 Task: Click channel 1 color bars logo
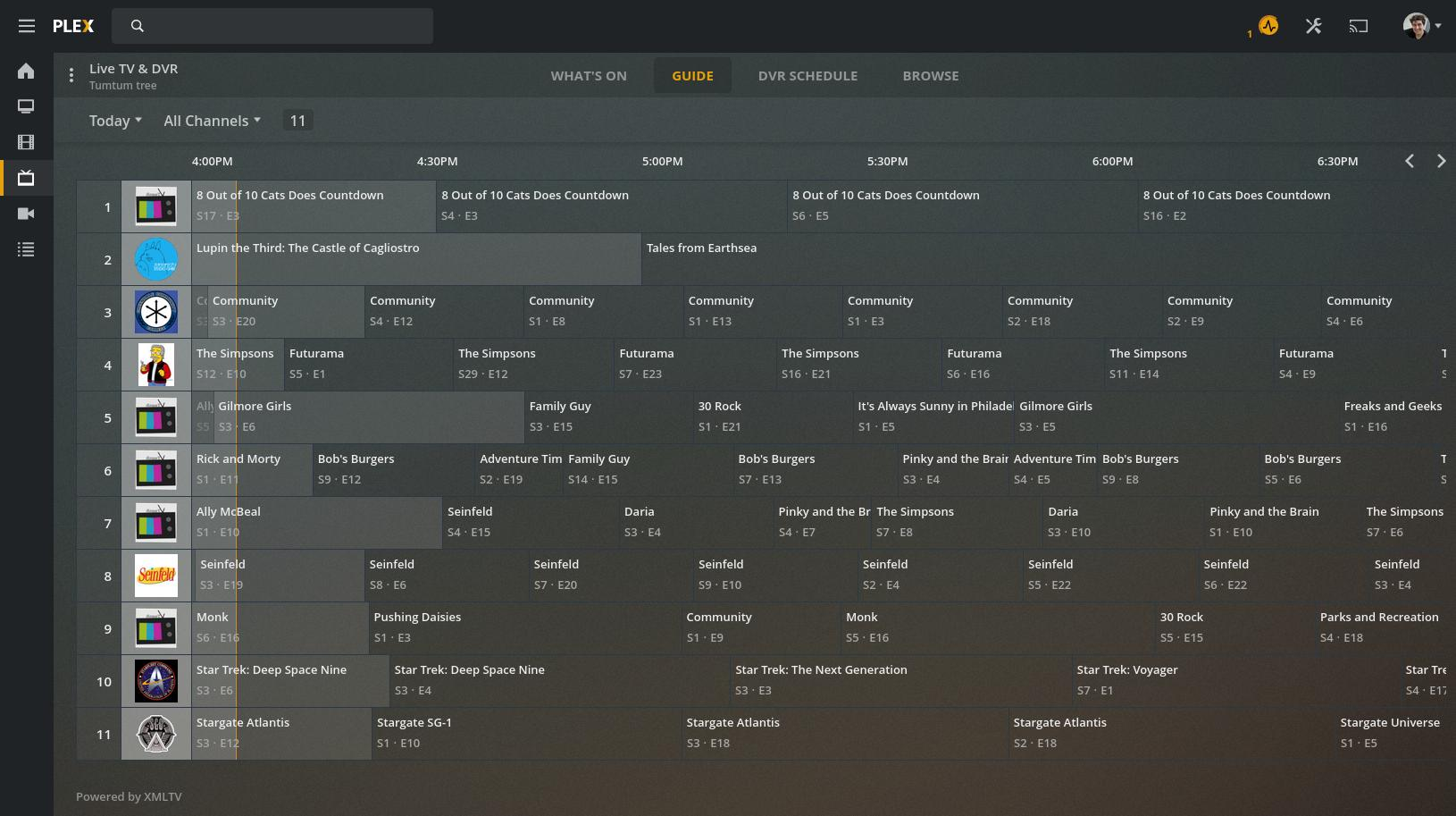click(x=156, y=206)
